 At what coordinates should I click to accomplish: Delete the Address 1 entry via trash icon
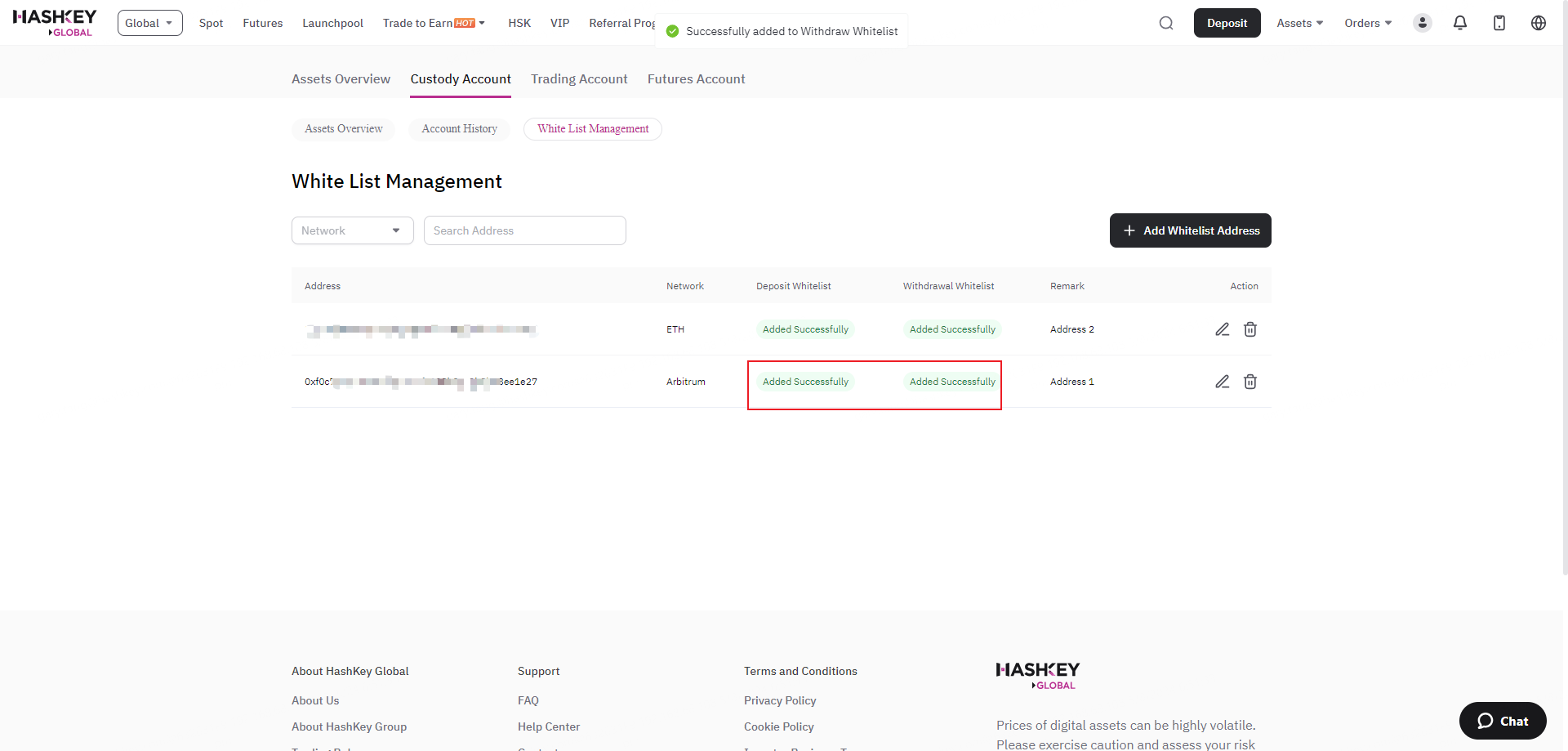click(x=1250, y=382)
